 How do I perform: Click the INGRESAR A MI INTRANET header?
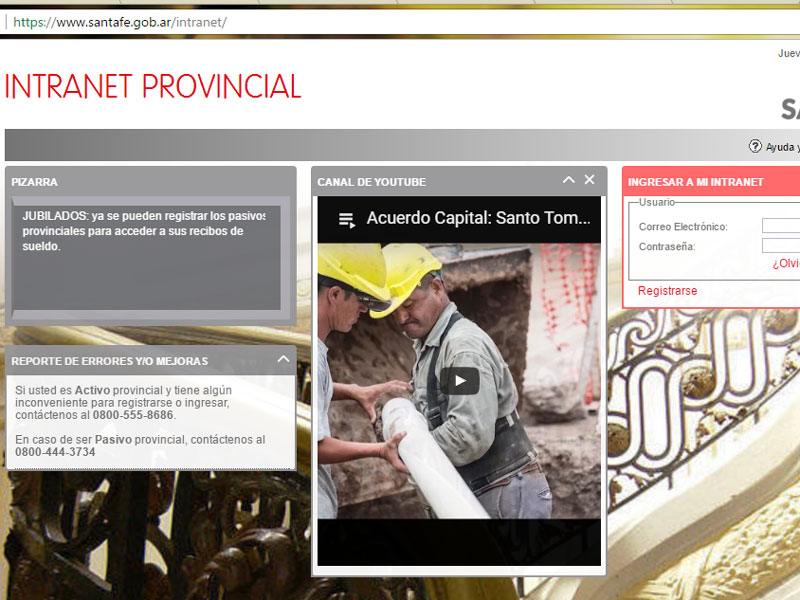(x=695, y=182)
